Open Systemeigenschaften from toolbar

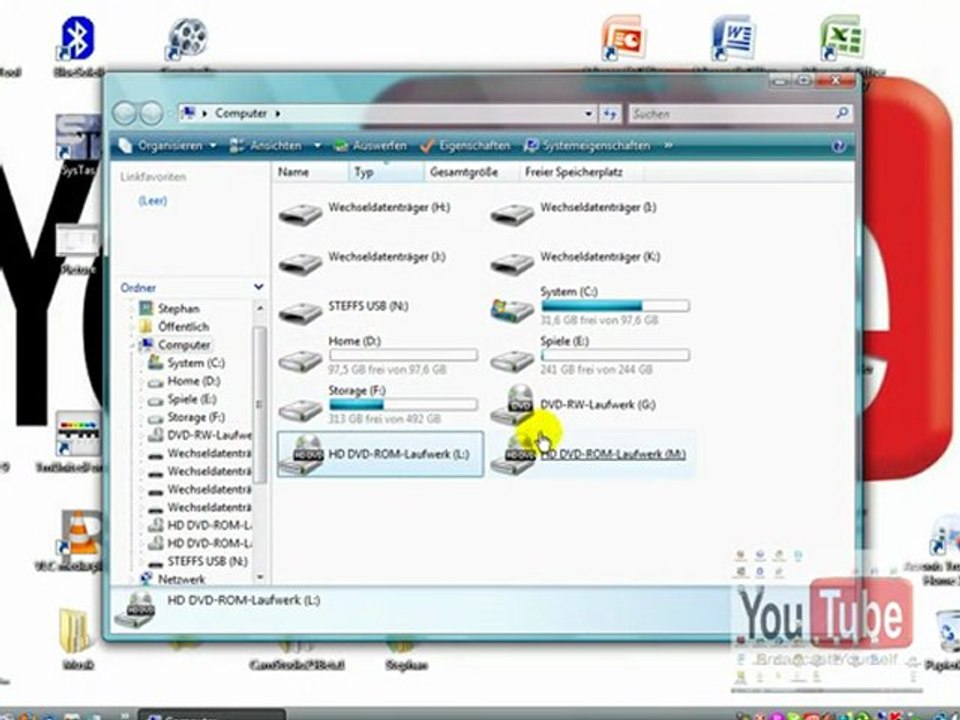(x=587, y=146)
